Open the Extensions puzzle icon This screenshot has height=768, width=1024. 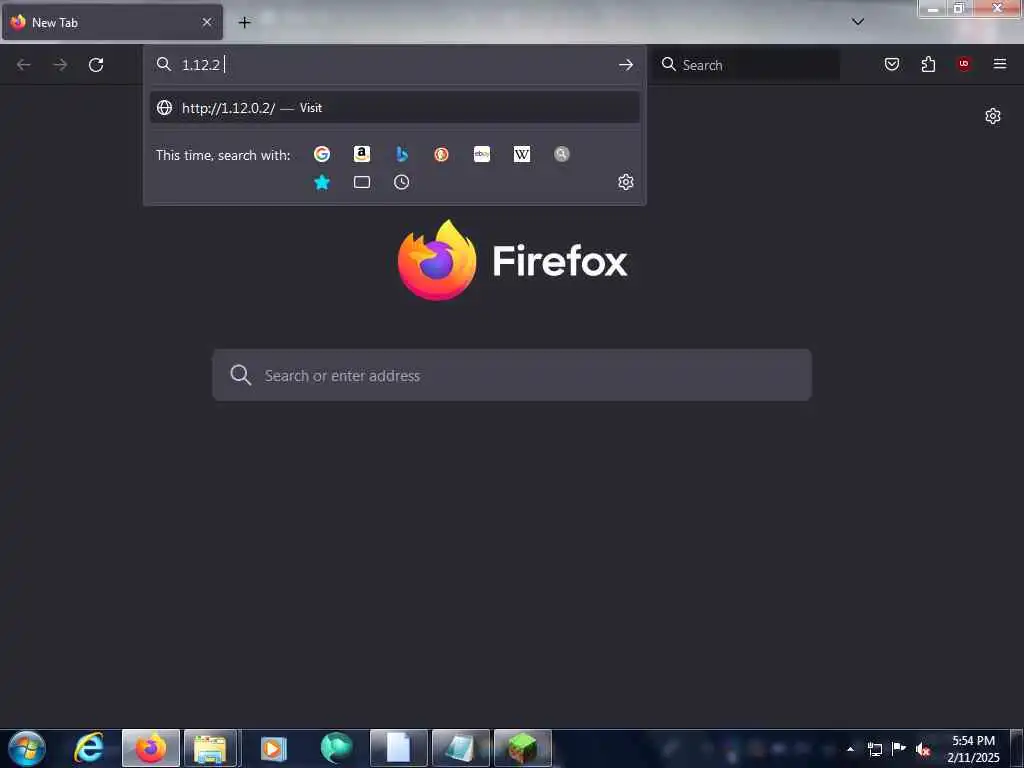(x=928, y=64)
